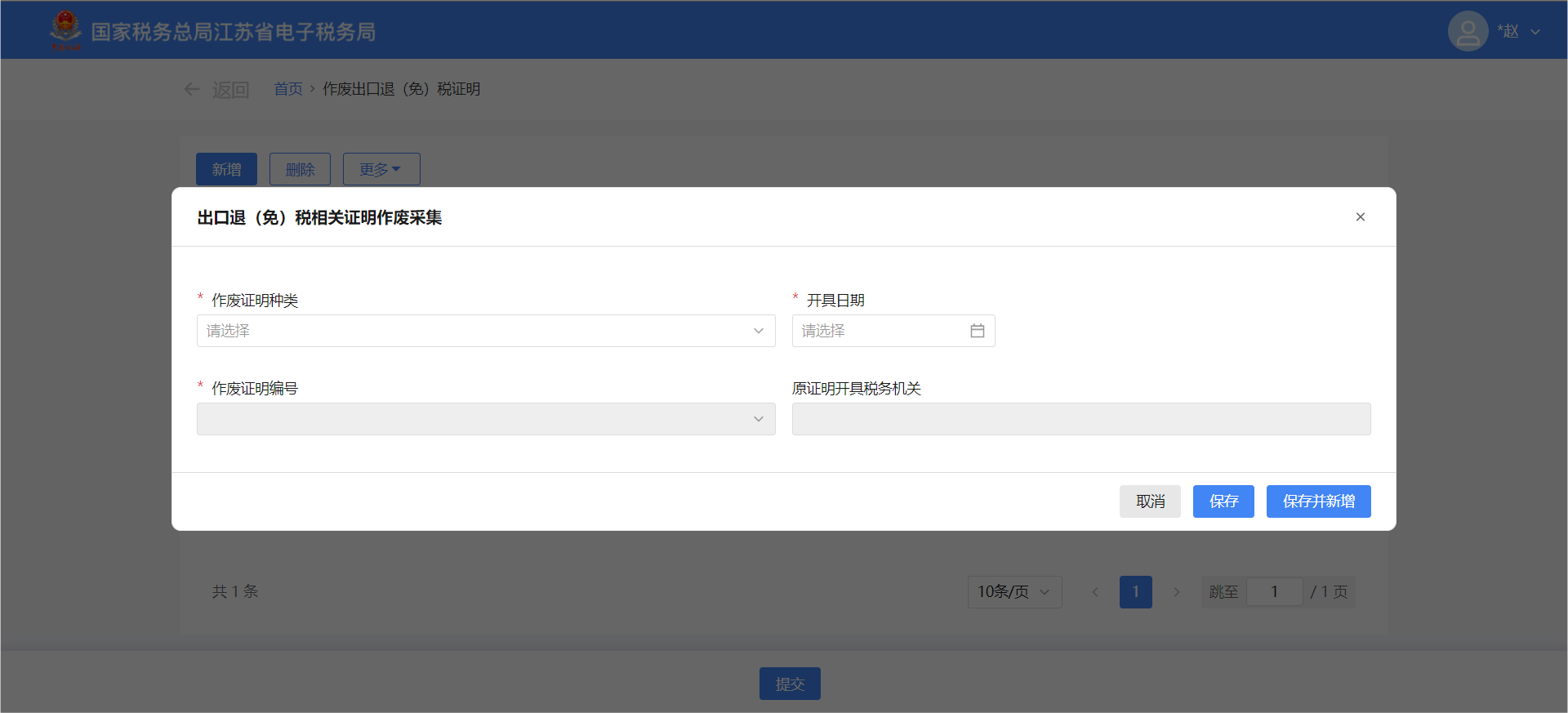Click the 新增 button
This screenshot has width=1568, height=713.
click(x=226, y=169)
